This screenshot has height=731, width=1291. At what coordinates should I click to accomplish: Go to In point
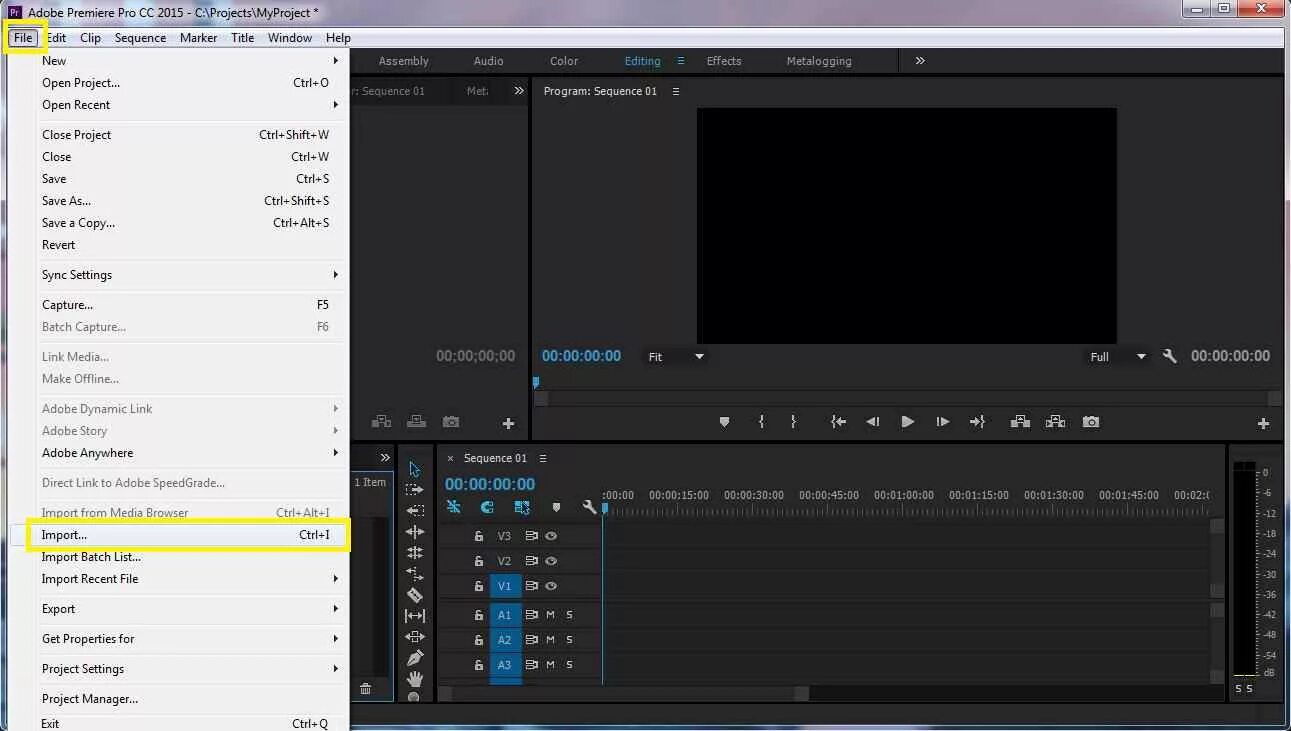click(x=838, y=422)
